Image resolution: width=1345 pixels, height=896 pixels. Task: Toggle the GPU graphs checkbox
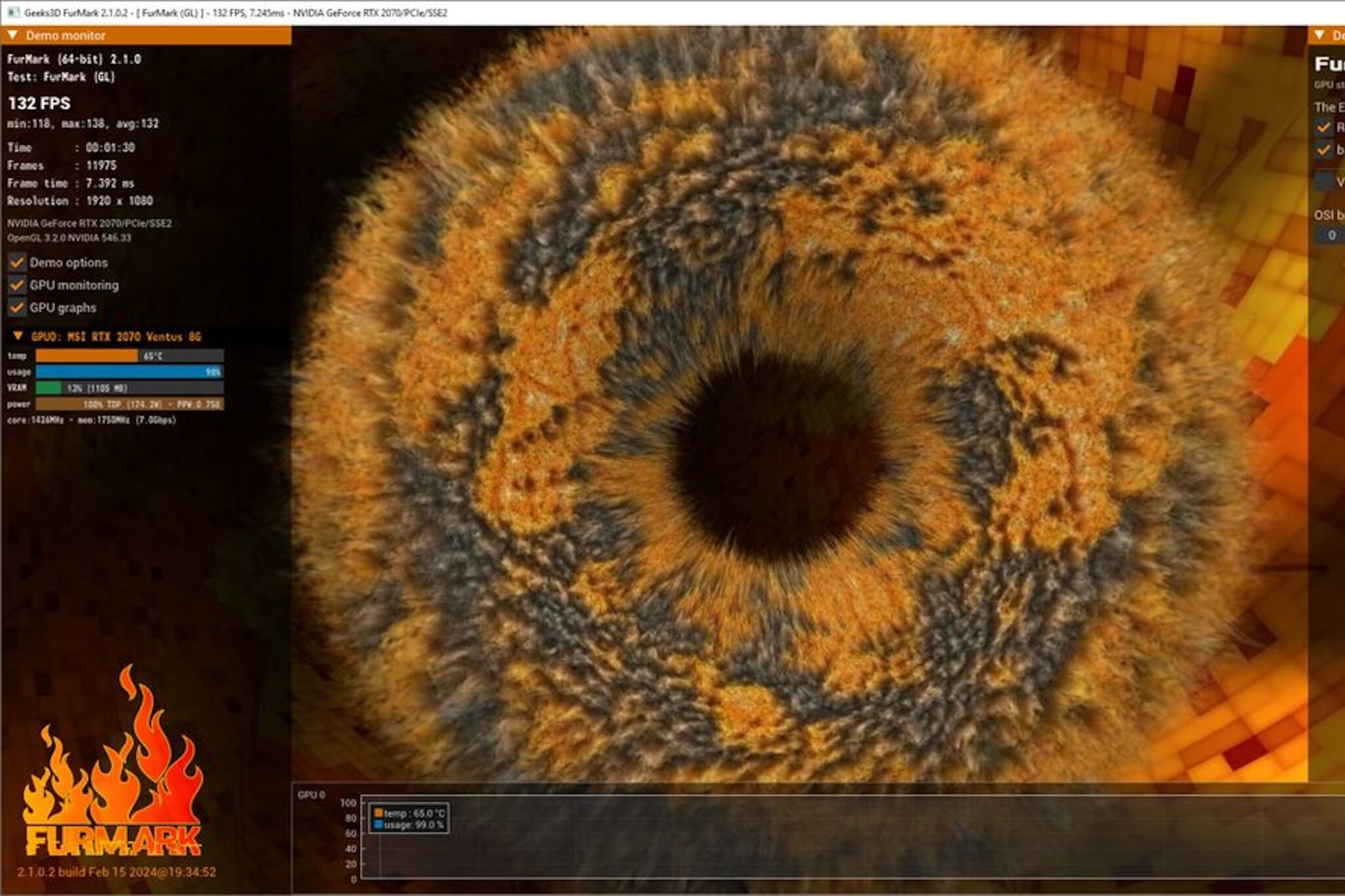[x=17, y=307]
